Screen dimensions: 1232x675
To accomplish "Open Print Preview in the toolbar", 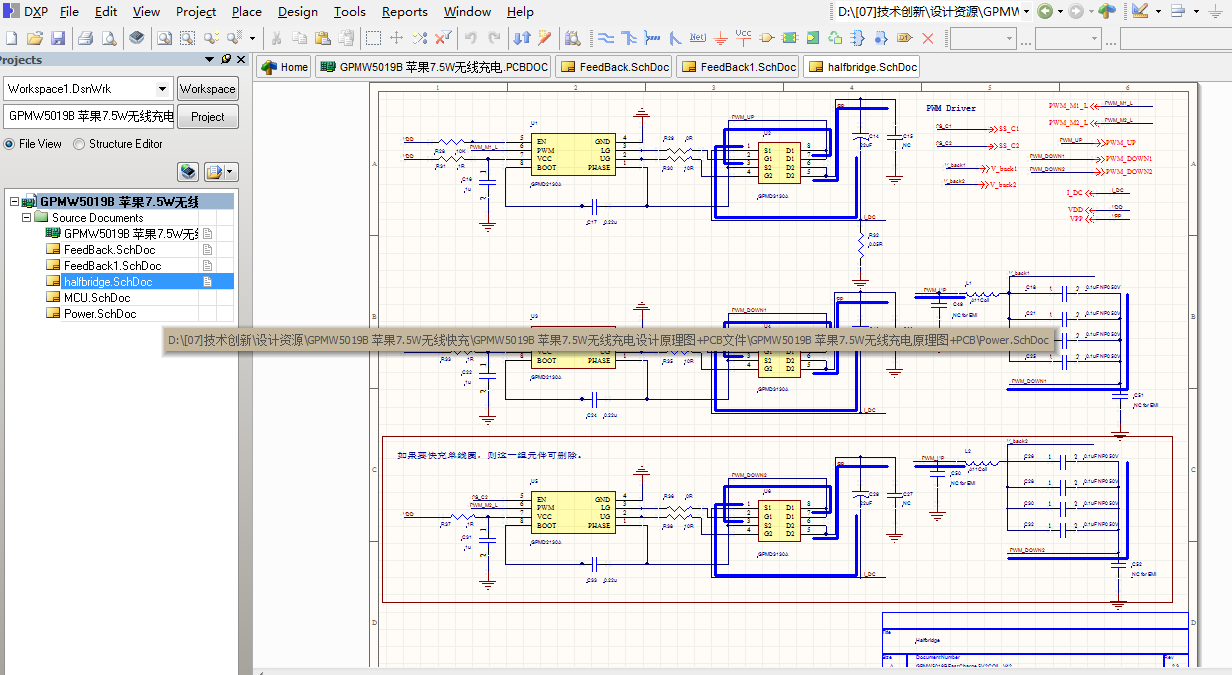I will (x=108, y=38).
